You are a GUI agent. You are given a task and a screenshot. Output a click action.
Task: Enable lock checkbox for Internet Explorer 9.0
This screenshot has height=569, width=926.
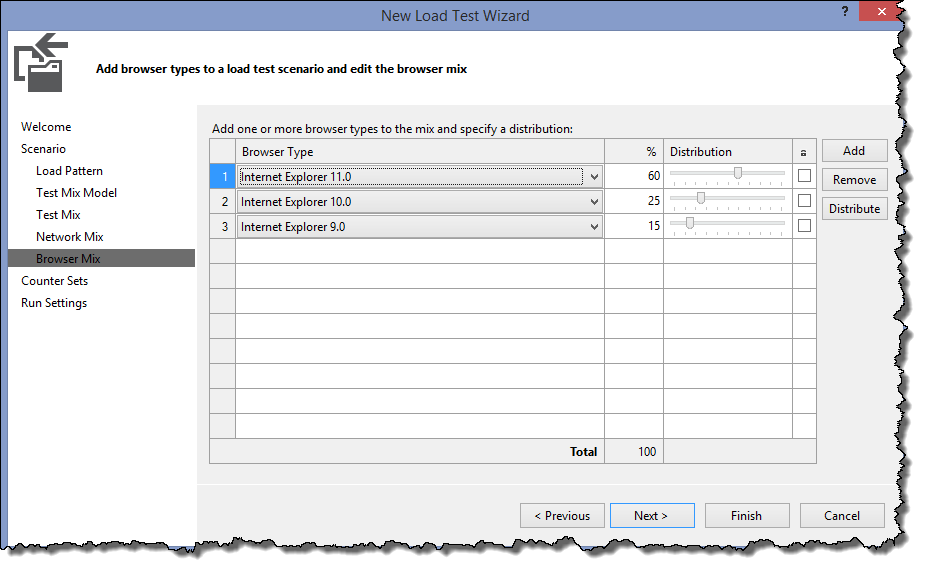(804, 226)
